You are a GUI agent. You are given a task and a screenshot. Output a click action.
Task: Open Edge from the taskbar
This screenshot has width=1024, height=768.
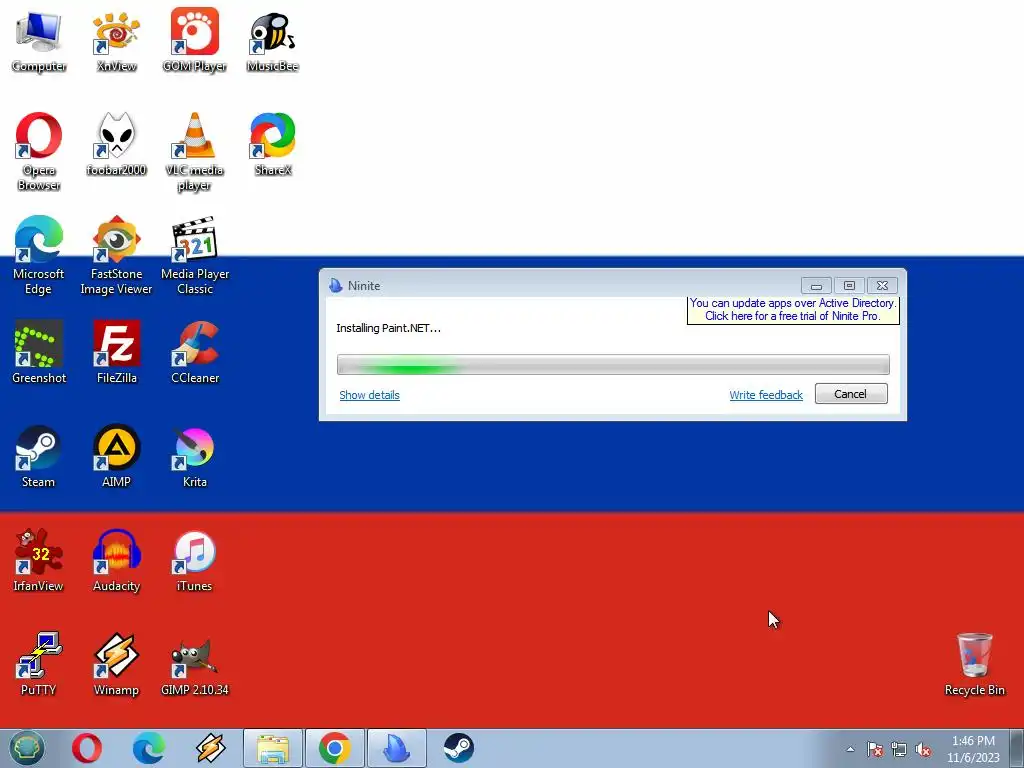(148, 748)
